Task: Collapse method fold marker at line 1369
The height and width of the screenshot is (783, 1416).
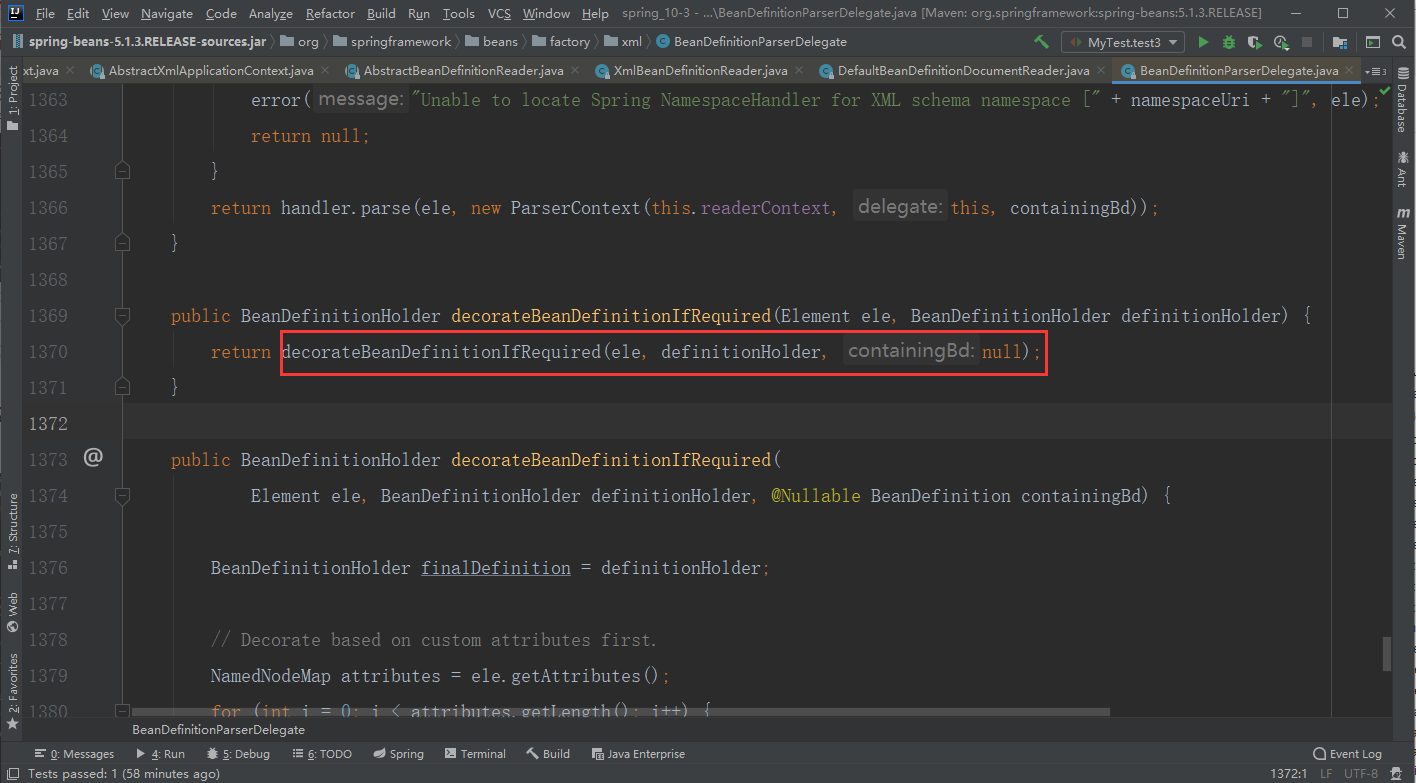Action: [x=122, y=315]
